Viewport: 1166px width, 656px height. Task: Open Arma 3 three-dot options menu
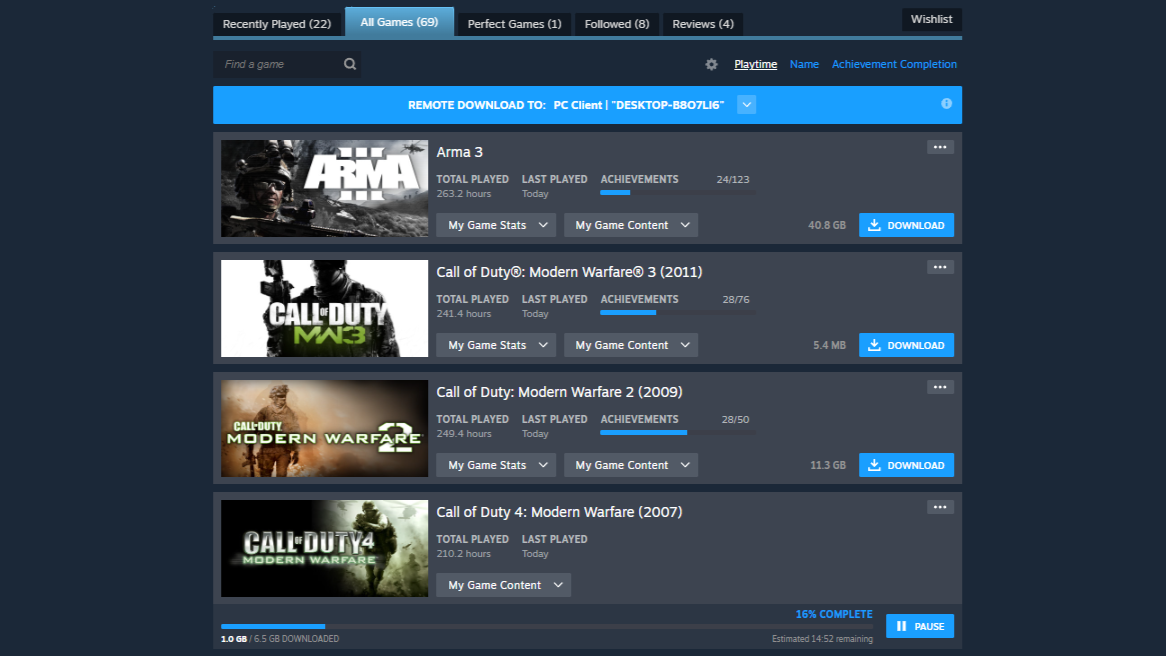coord(940,147)
